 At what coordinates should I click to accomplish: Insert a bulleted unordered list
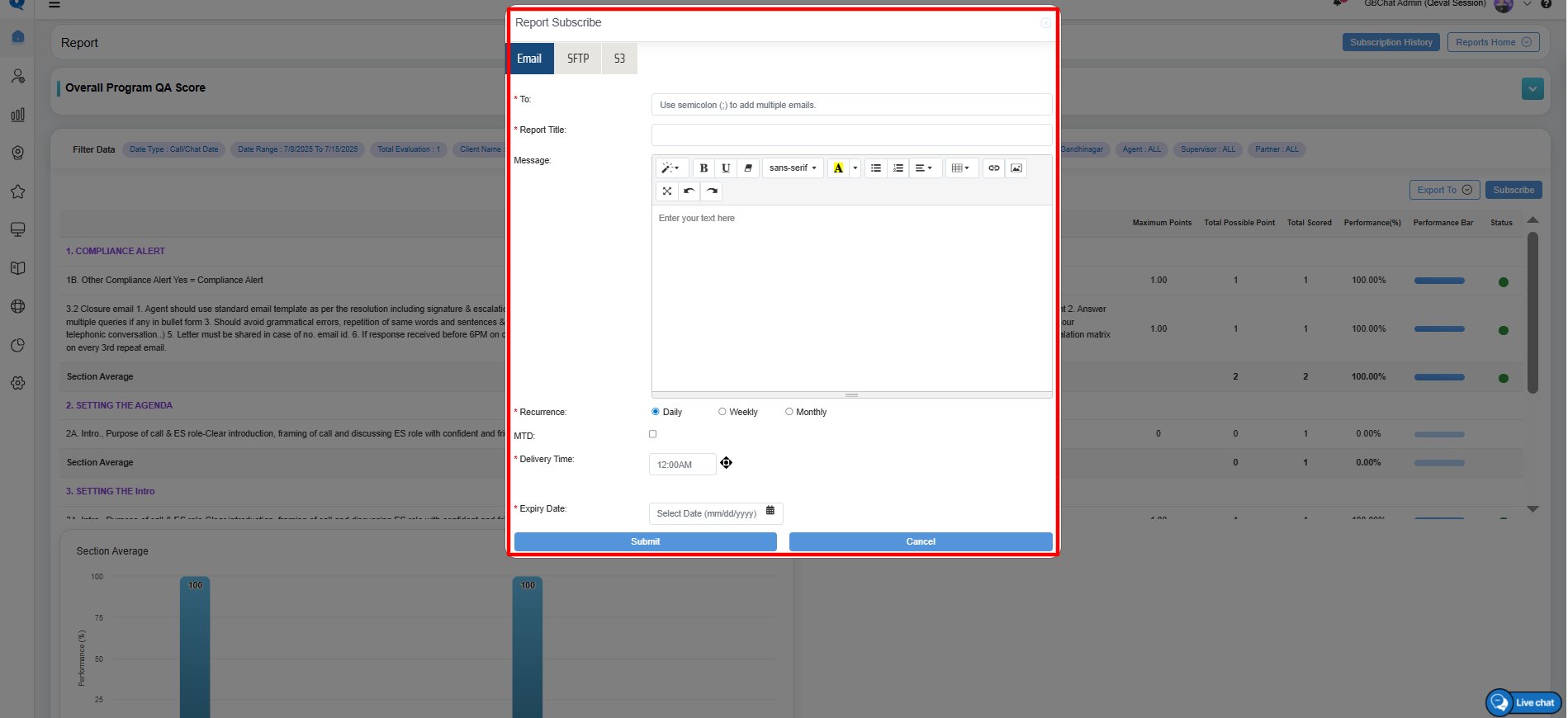pos(876,168)
